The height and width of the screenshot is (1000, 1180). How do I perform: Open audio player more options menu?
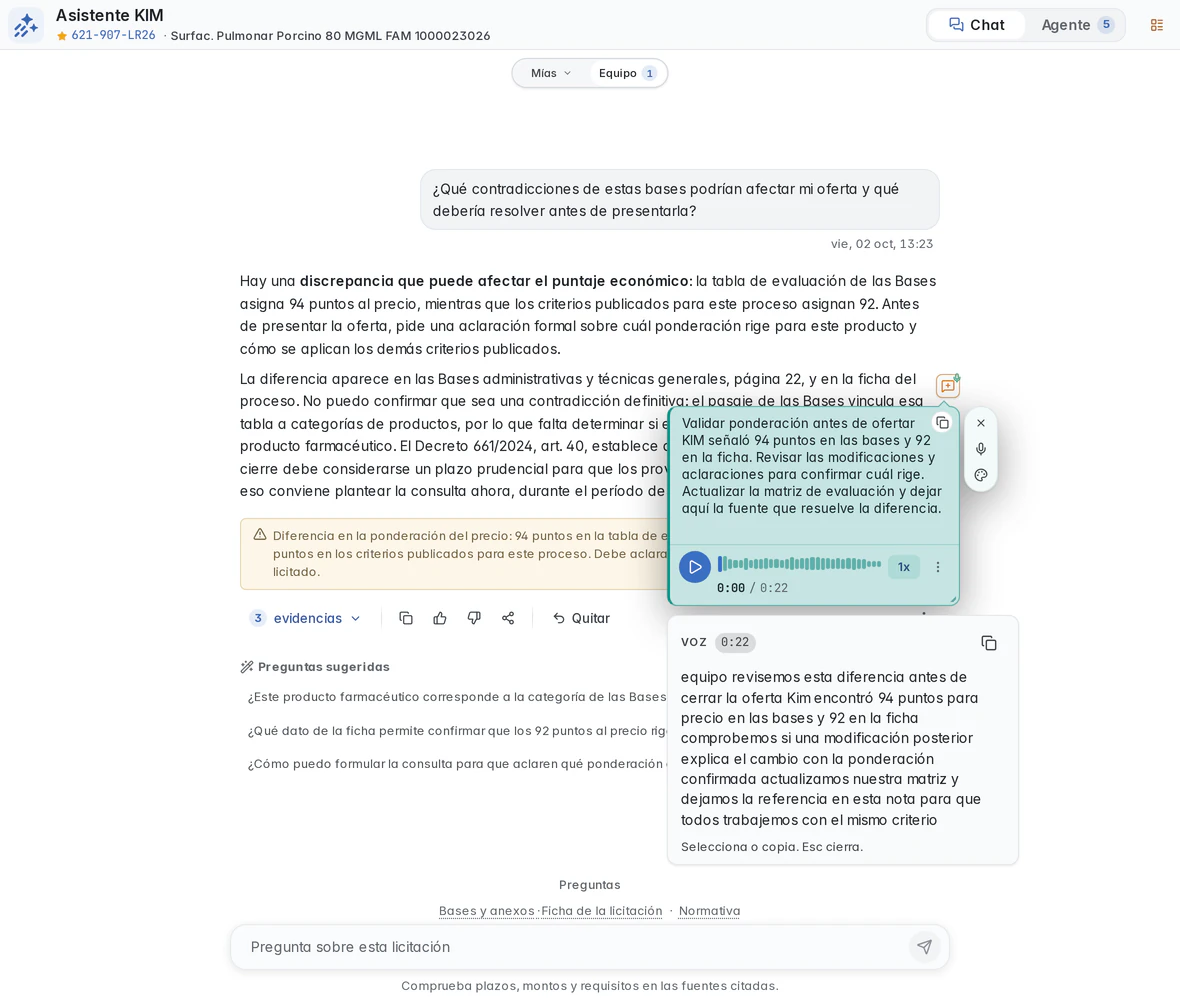pos(938,567)
